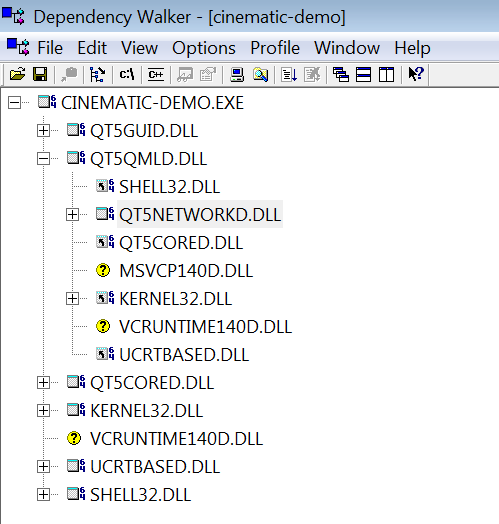
Task: Expand the top-level KERNEL32.DLL node
Action: point(43,410)
